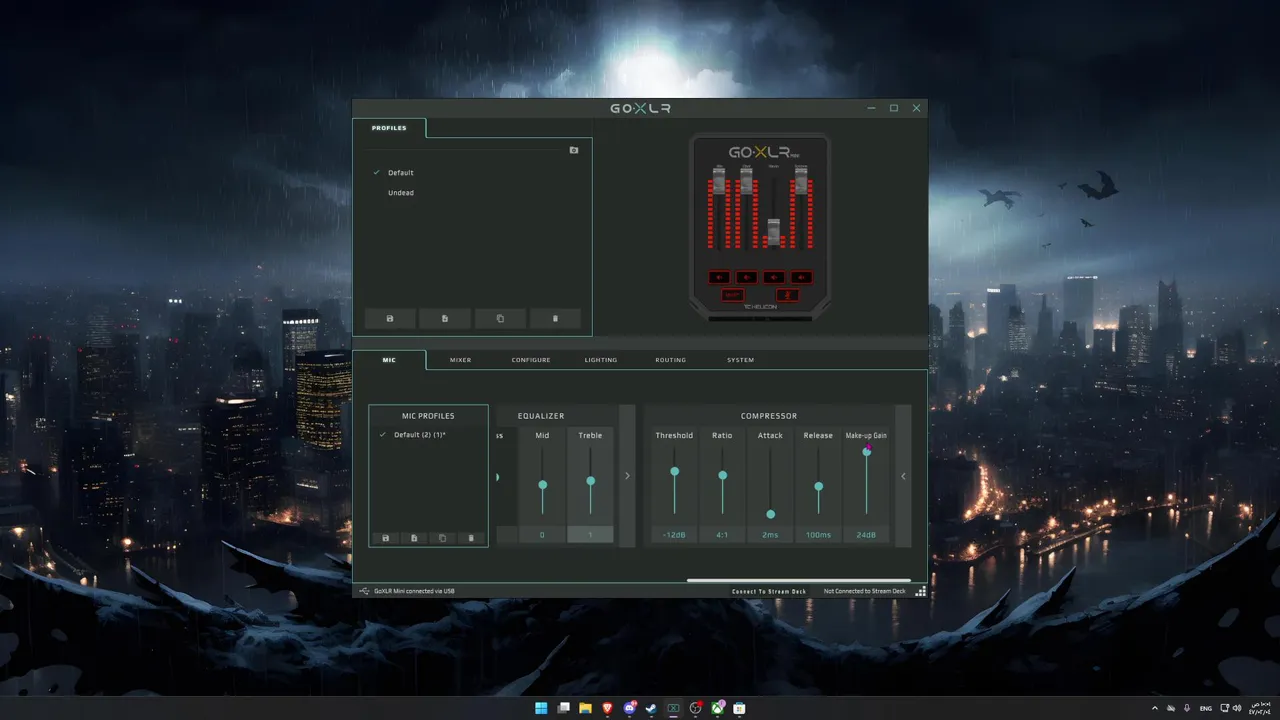The image size is (1280, 720).
Task: Click the Mic channel mute button on device
Action: 719,277
